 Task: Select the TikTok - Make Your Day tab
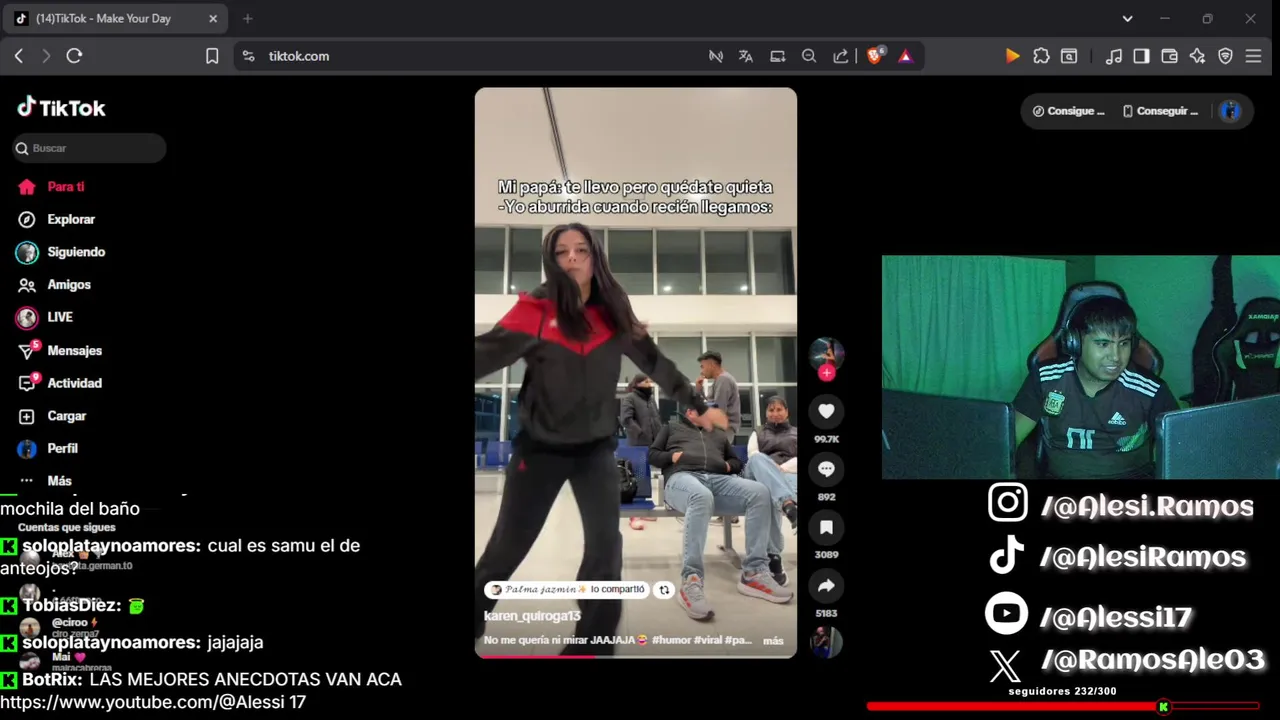[116, 18]
